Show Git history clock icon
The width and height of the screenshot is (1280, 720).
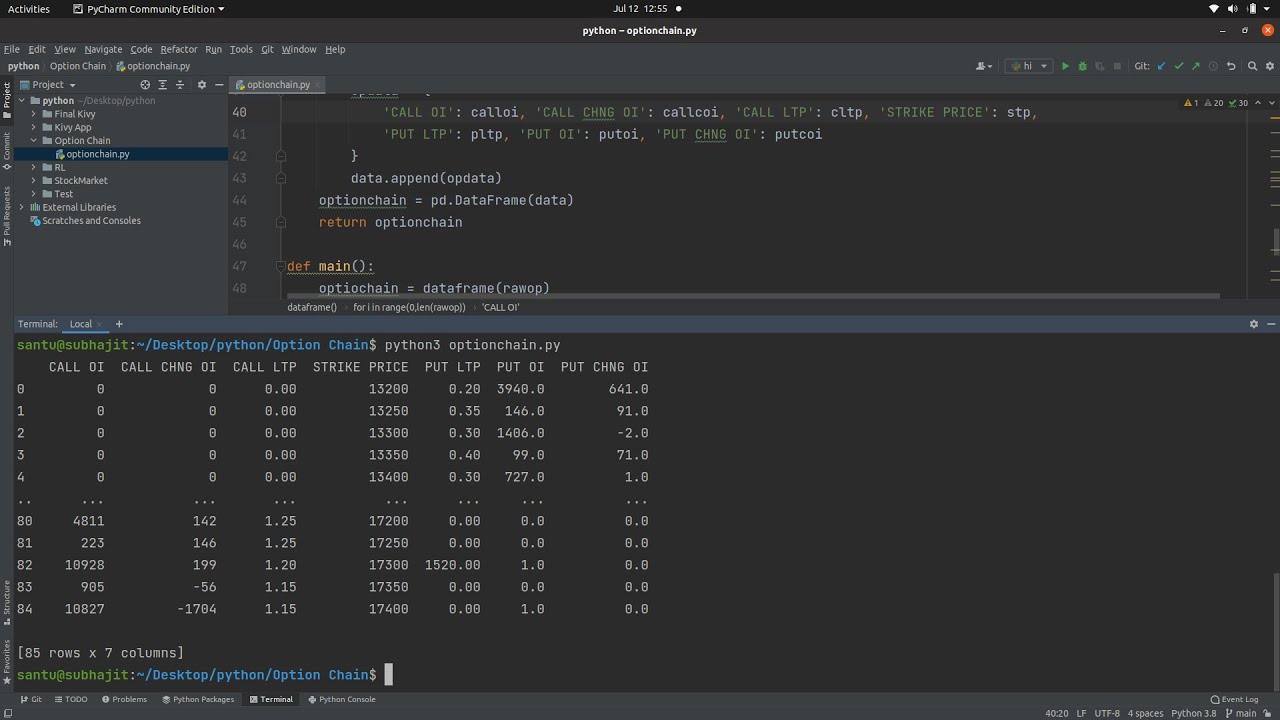[x=1214, y=66]
